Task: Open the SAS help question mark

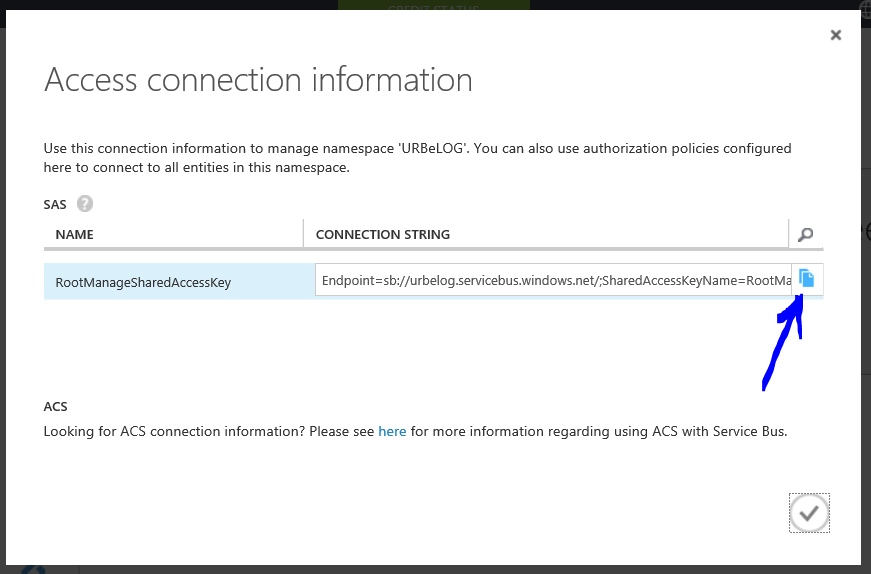Action: point(85,204)
